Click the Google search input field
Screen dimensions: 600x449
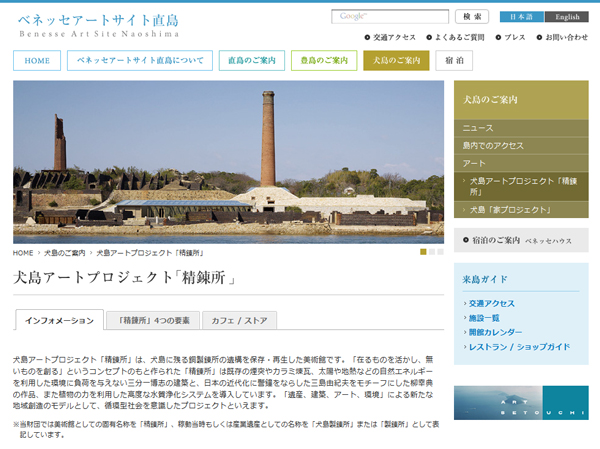coord(390,16)
